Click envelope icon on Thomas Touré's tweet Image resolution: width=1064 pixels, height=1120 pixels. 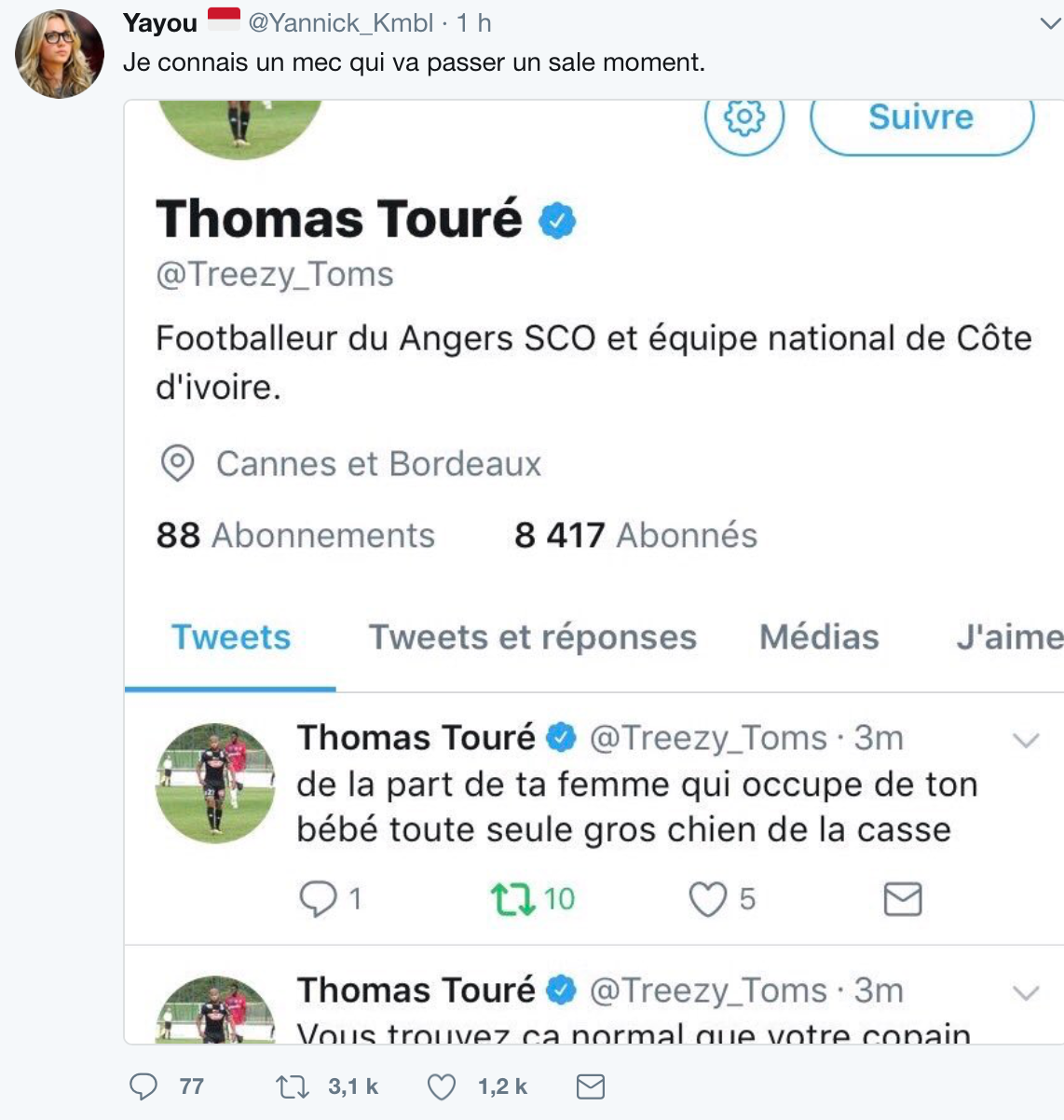tap(902, 899)
